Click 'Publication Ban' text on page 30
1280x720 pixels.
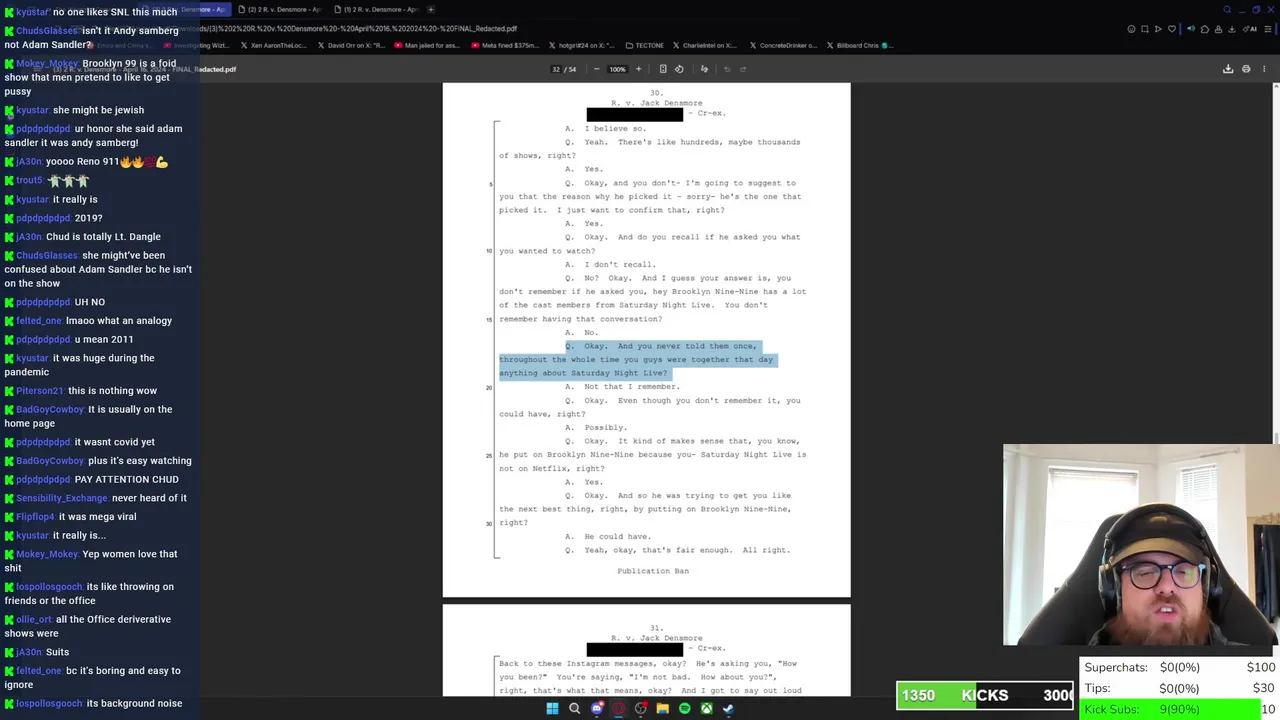[x=653, y=571]
